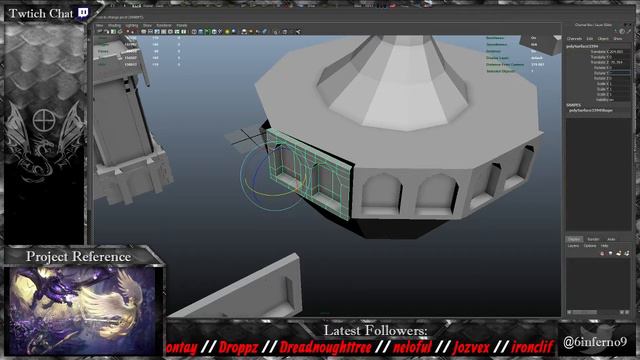Click the X-Ray display icon

[x=285, y=32]
